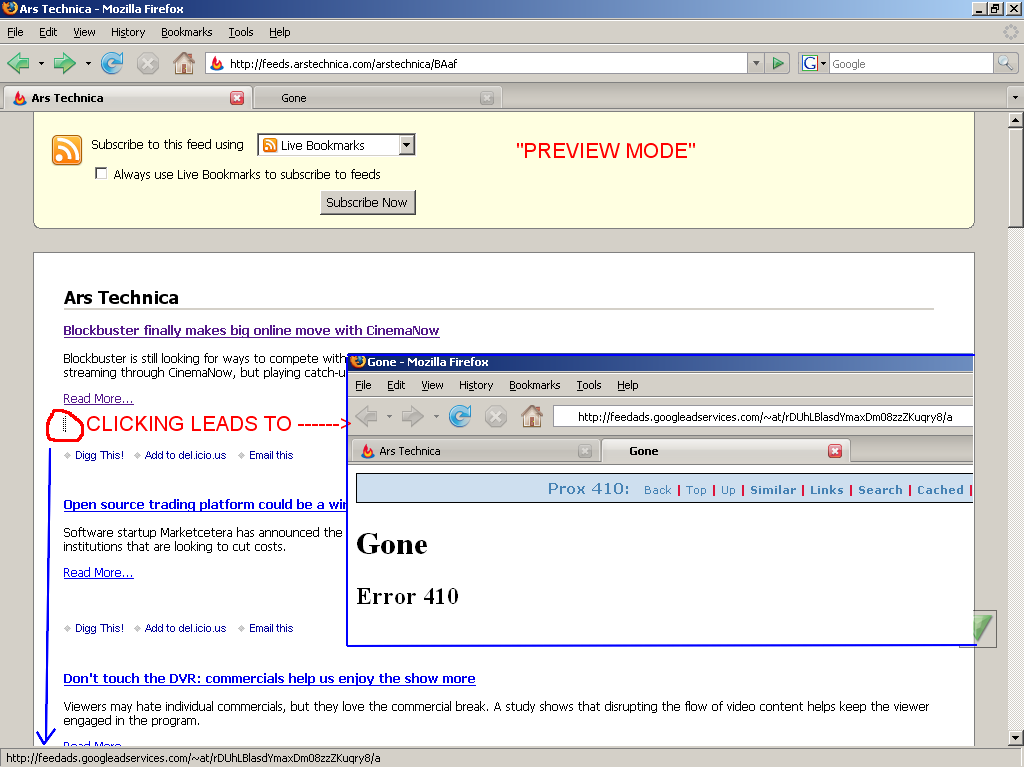Click the first Digg This! link
The height and width of the screenshot is (768, 1024).
[99, 455]
